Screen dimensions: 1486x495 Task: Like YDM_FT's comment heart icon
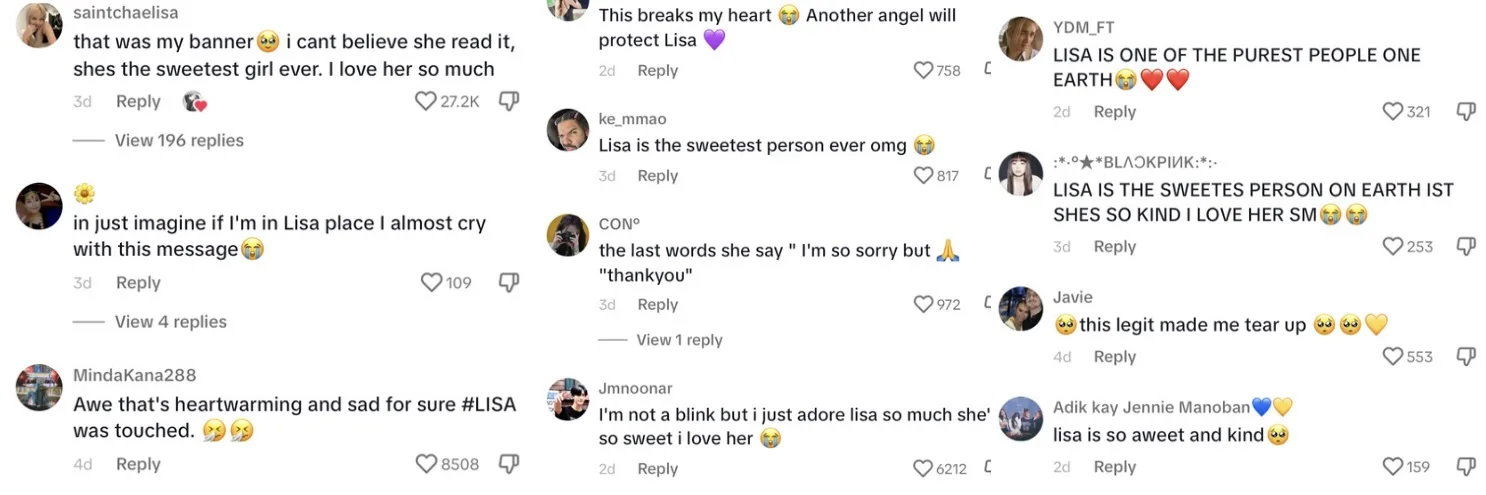(x=1393, y=112)
